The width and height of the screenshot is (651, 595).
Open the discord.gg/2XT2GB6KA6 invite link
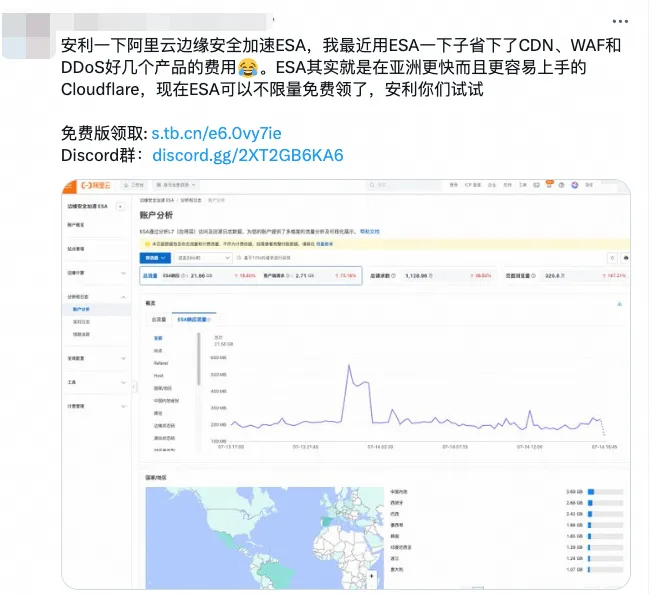pyautogui.click(x=248, y=155)
